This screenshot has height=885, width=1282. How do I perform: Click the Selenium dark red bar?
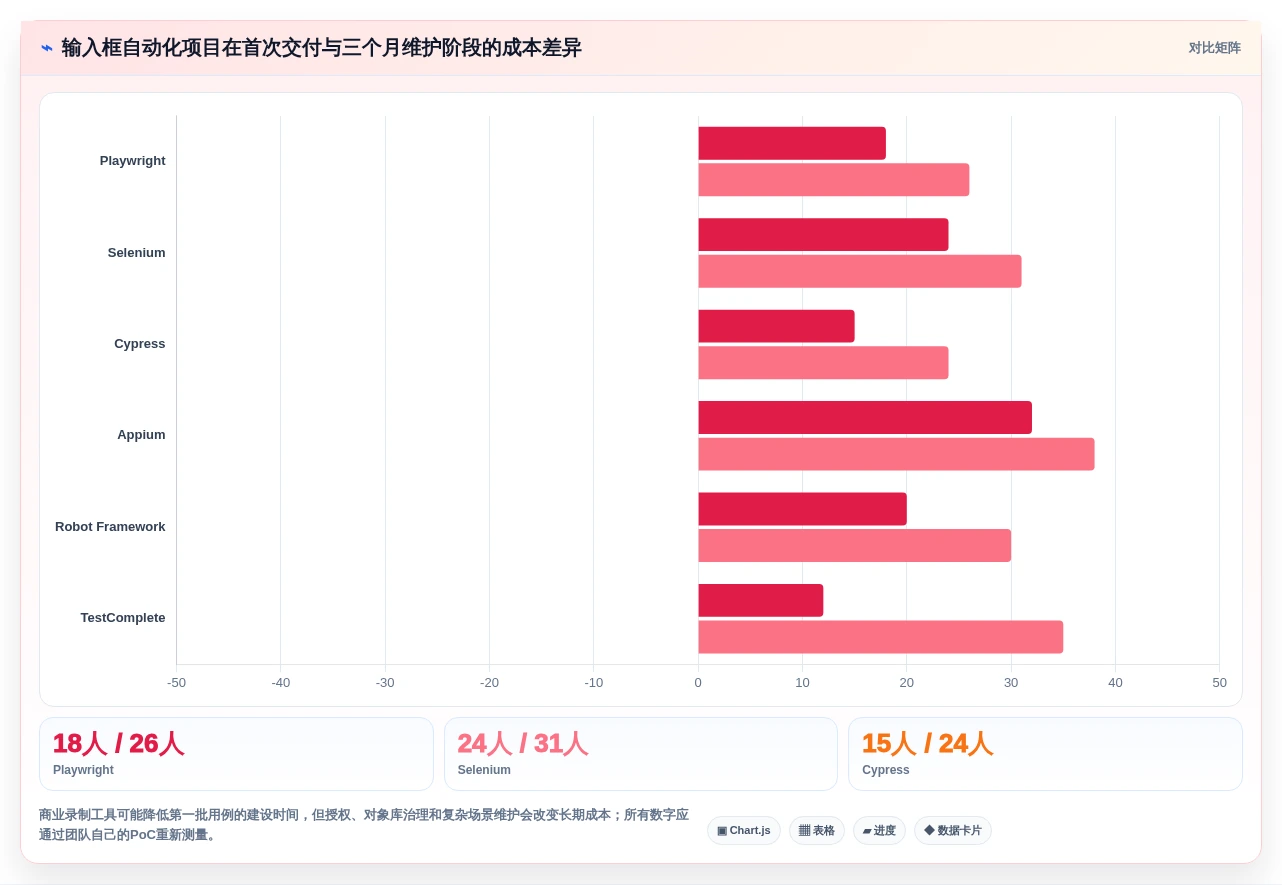823,235
